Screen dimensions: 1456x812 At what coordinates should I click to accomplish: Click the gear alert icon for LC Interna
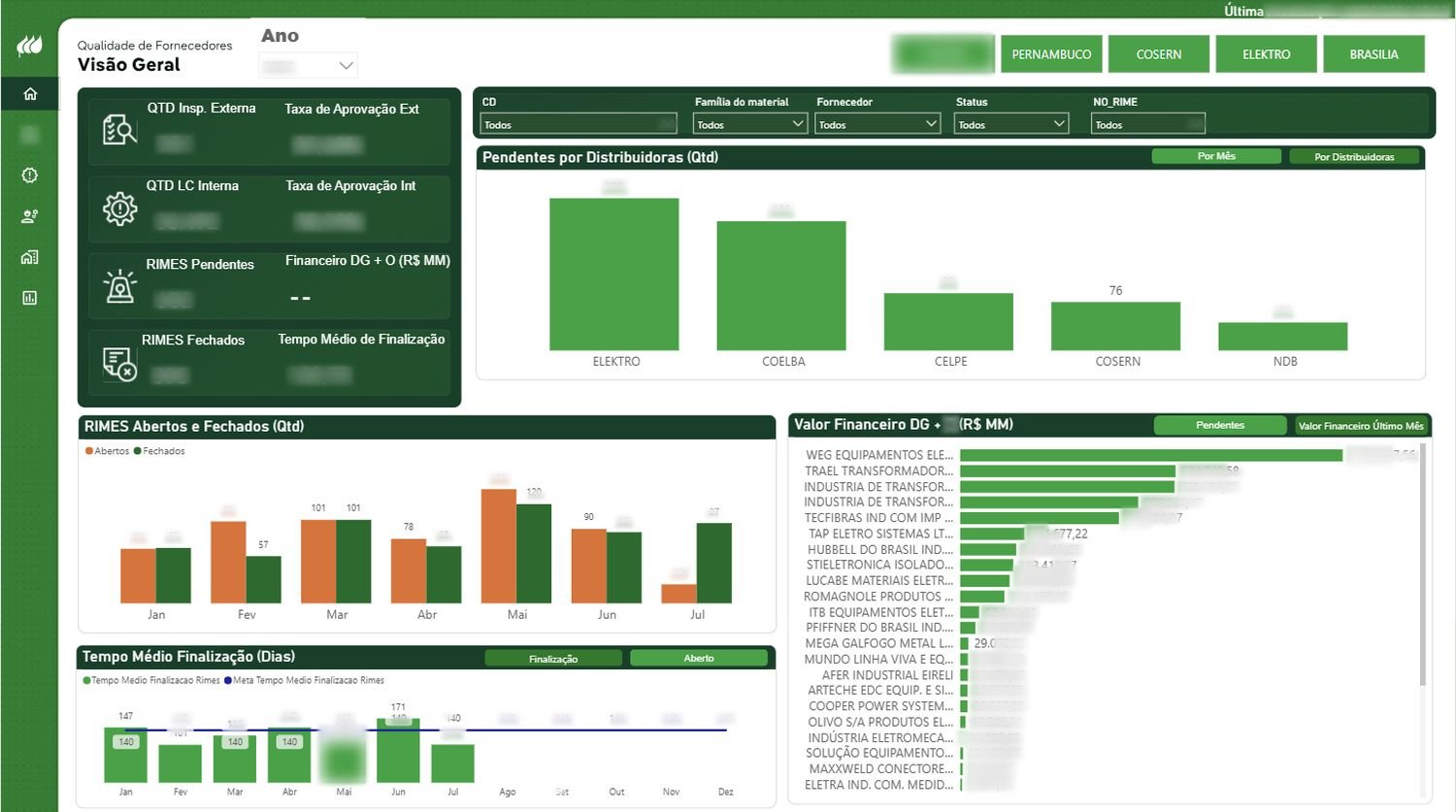(x=119, y=208)
